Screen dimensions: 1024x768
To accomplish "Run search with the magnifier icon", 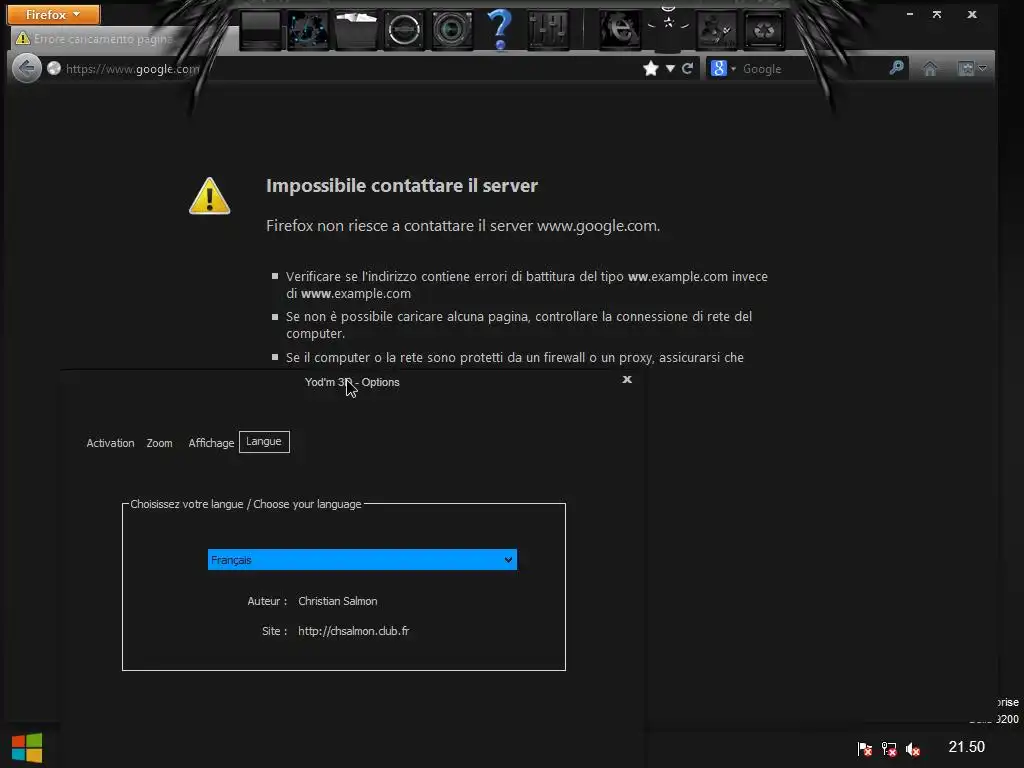I will click(897, 67).
